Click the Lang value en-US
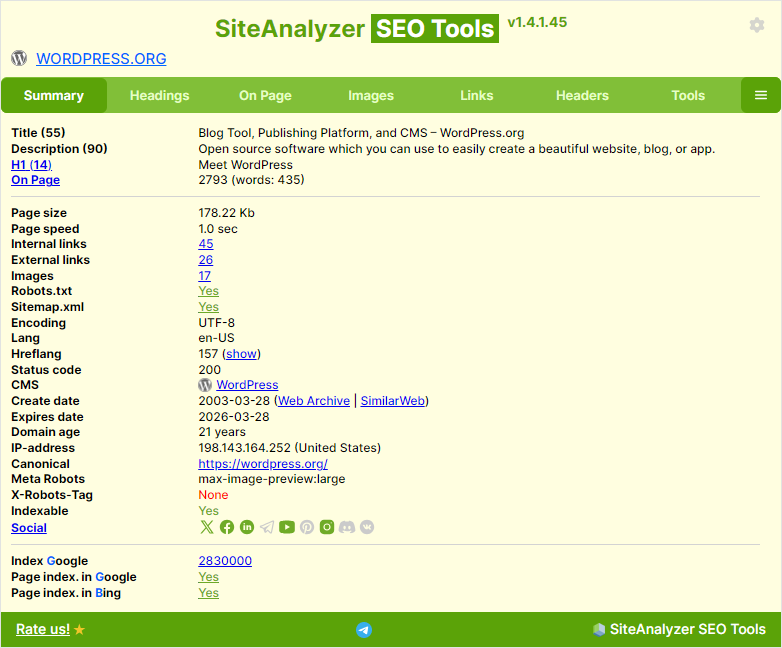The height and width of the screenshot is (648, 782). point(216,338)
